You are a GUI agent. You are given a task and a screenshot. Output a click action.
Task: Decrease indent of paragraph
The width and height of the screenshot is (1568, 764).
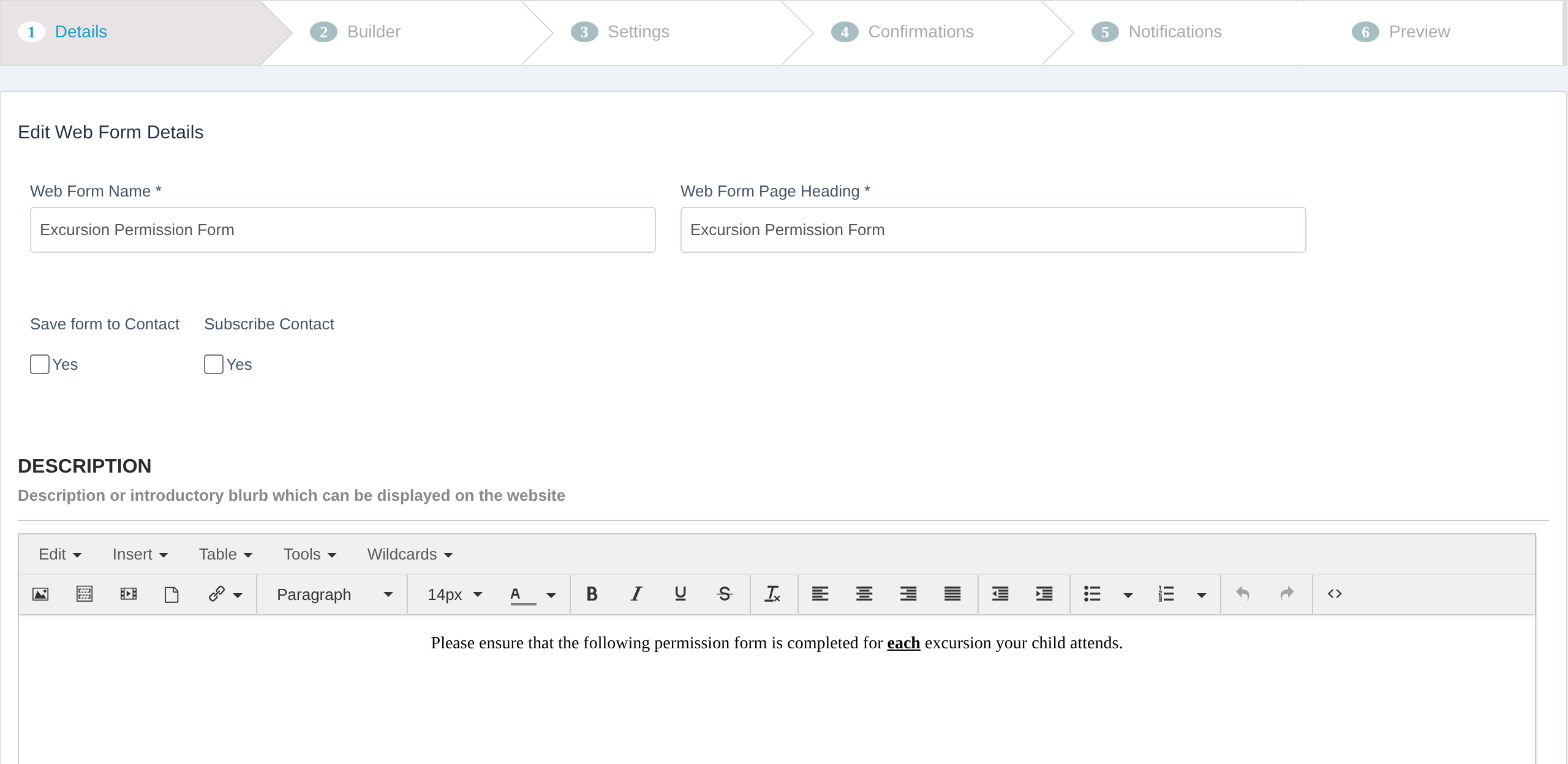[x=1000, y=594]
